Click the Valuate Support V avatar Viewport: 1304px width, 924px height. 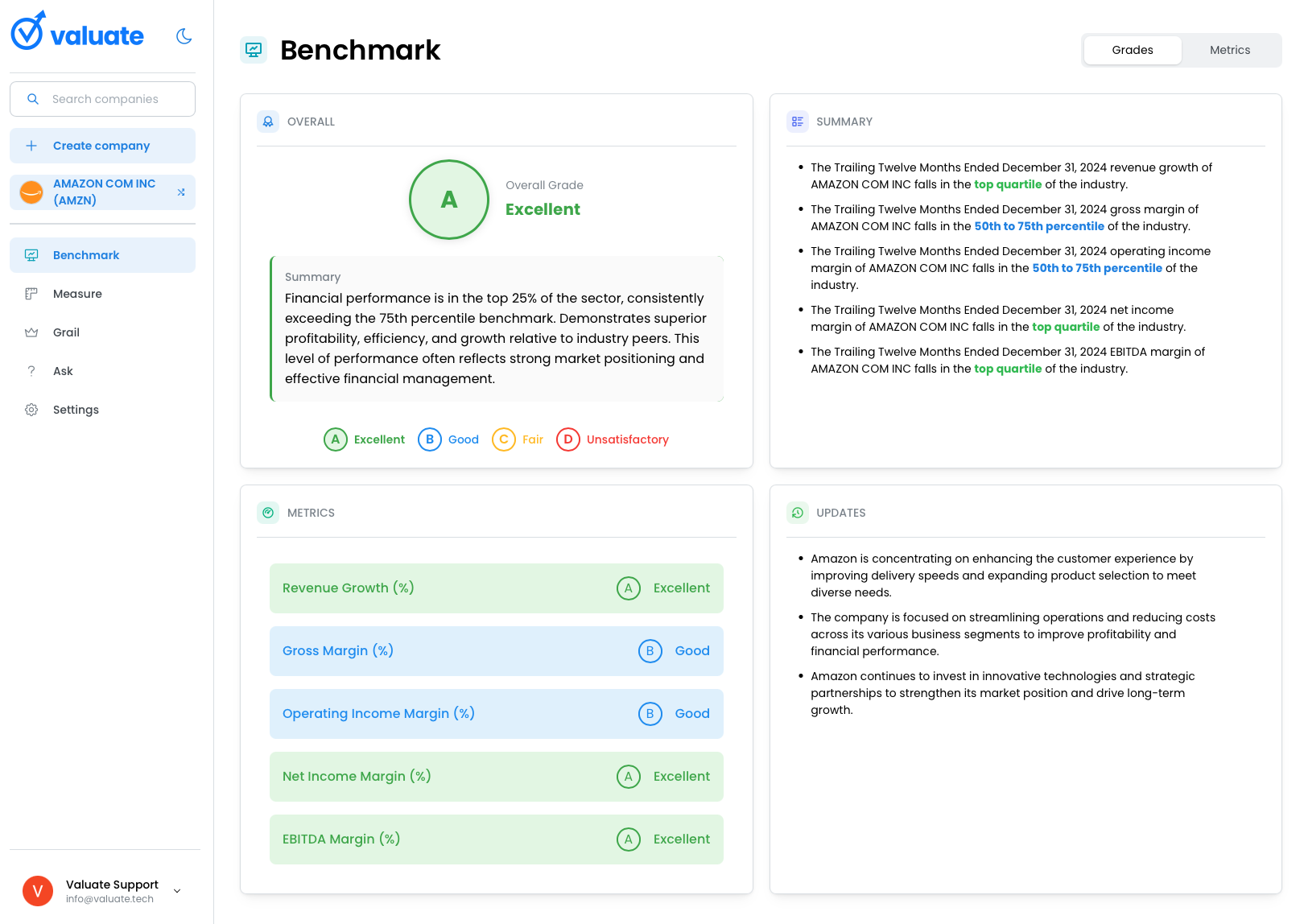pos(38,891)
